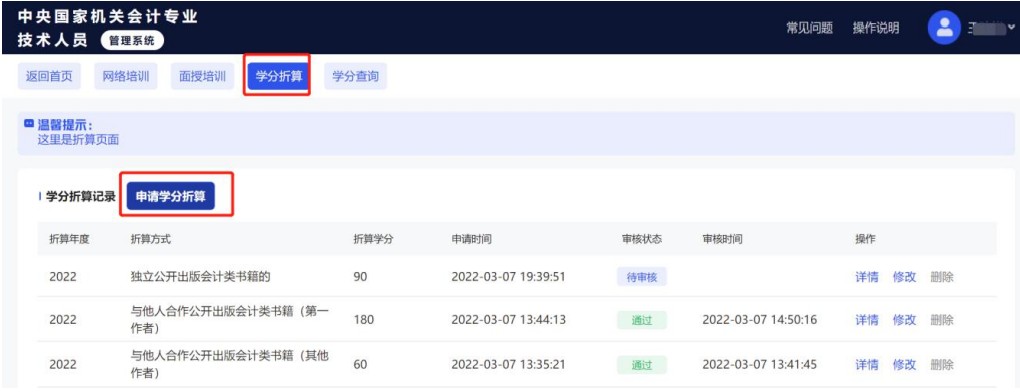Click 修改 for the 180 credit record
This screenshot has width=1020, height=392.
904,320
